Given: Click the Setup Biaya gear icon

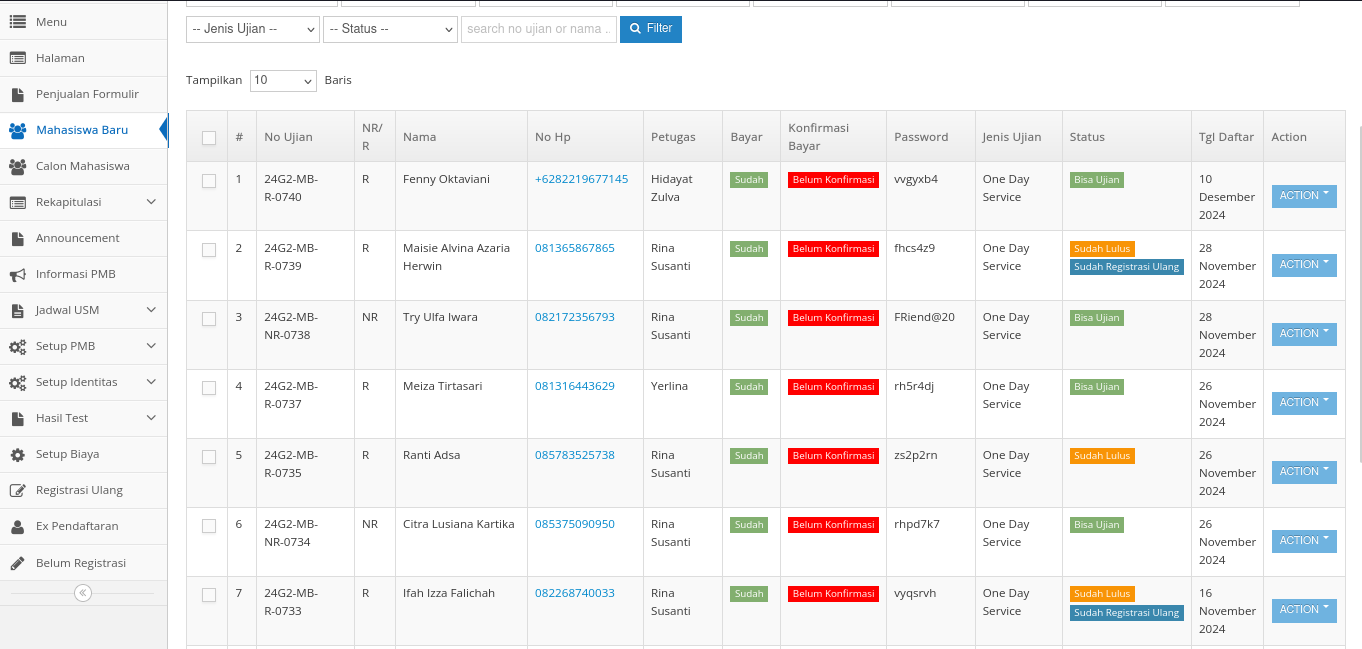Looking at the screenshot, I should [17, 454].
